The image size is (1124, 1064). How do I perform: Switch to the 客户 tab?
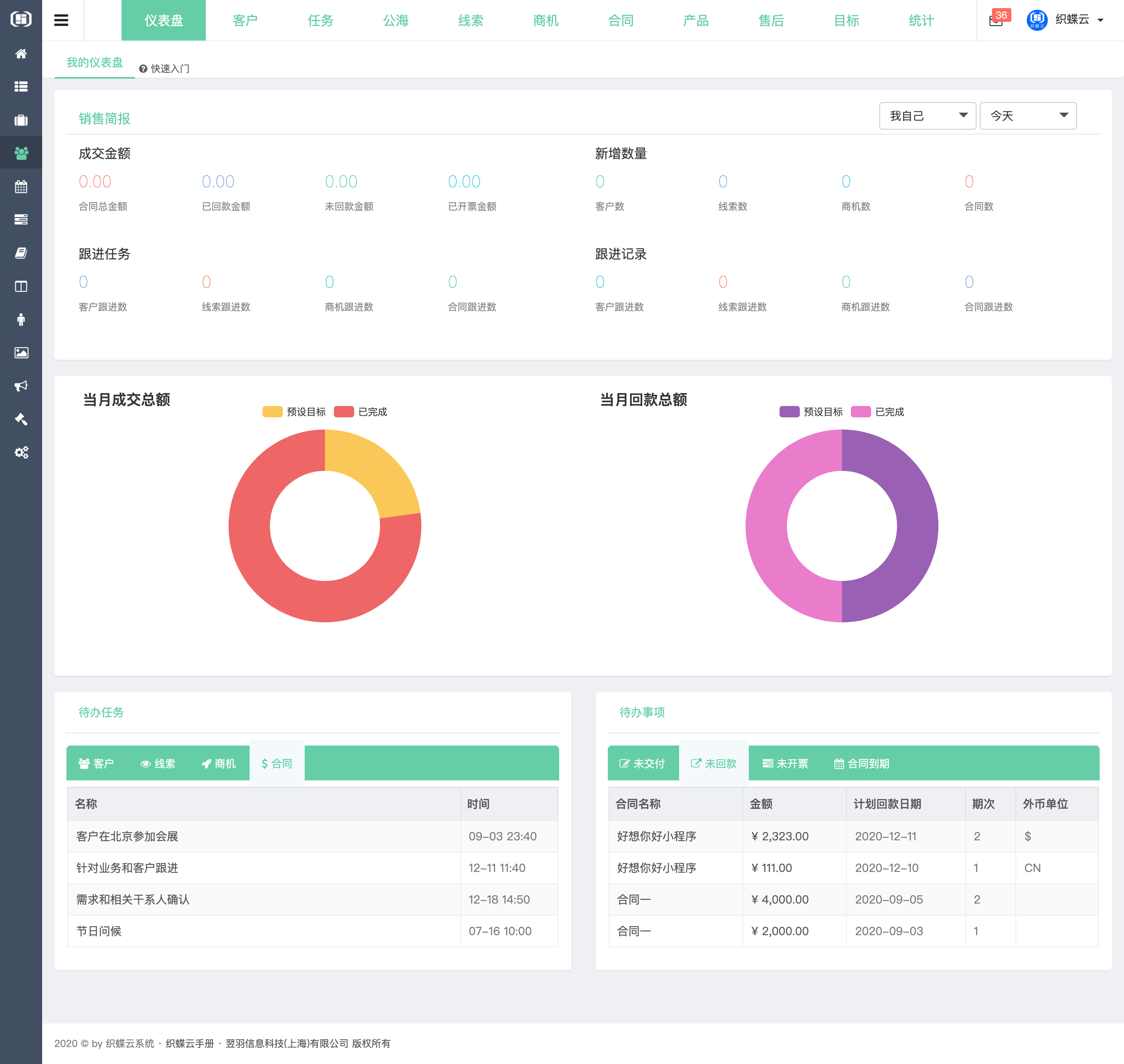(245, 20)
